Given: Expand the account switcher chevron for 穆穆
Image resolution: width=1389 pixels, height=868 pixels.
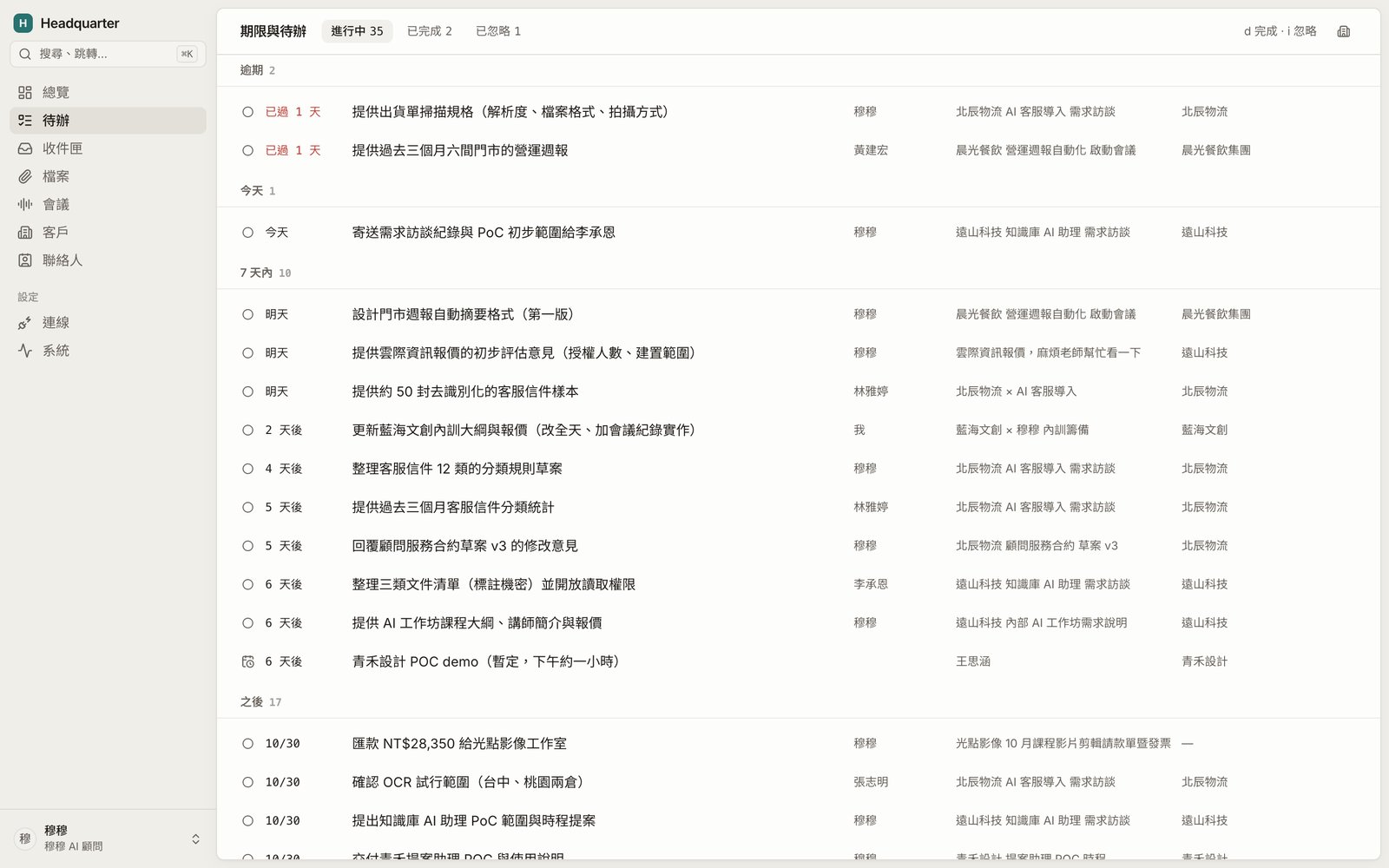Looking at the screenshot, I should 195,838.
